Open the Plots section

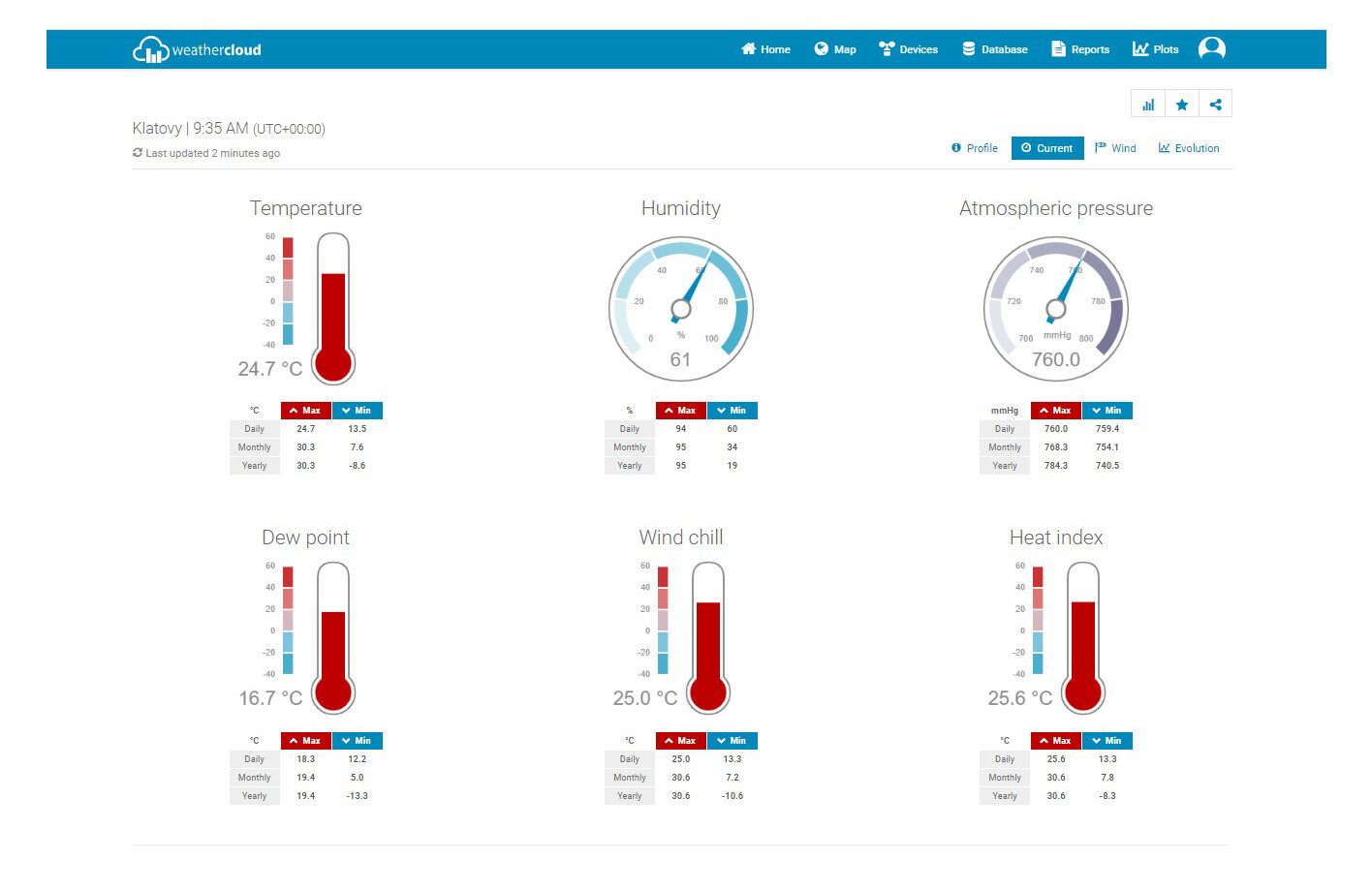(1156, 49)
